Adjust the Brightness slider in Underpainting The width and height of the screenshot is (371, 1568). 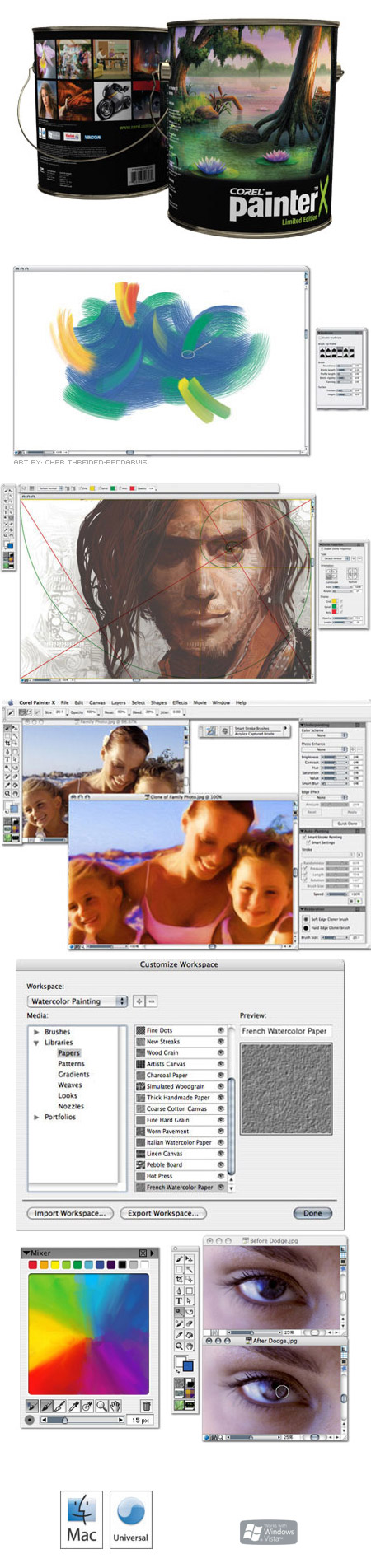(x=335, y=757)
